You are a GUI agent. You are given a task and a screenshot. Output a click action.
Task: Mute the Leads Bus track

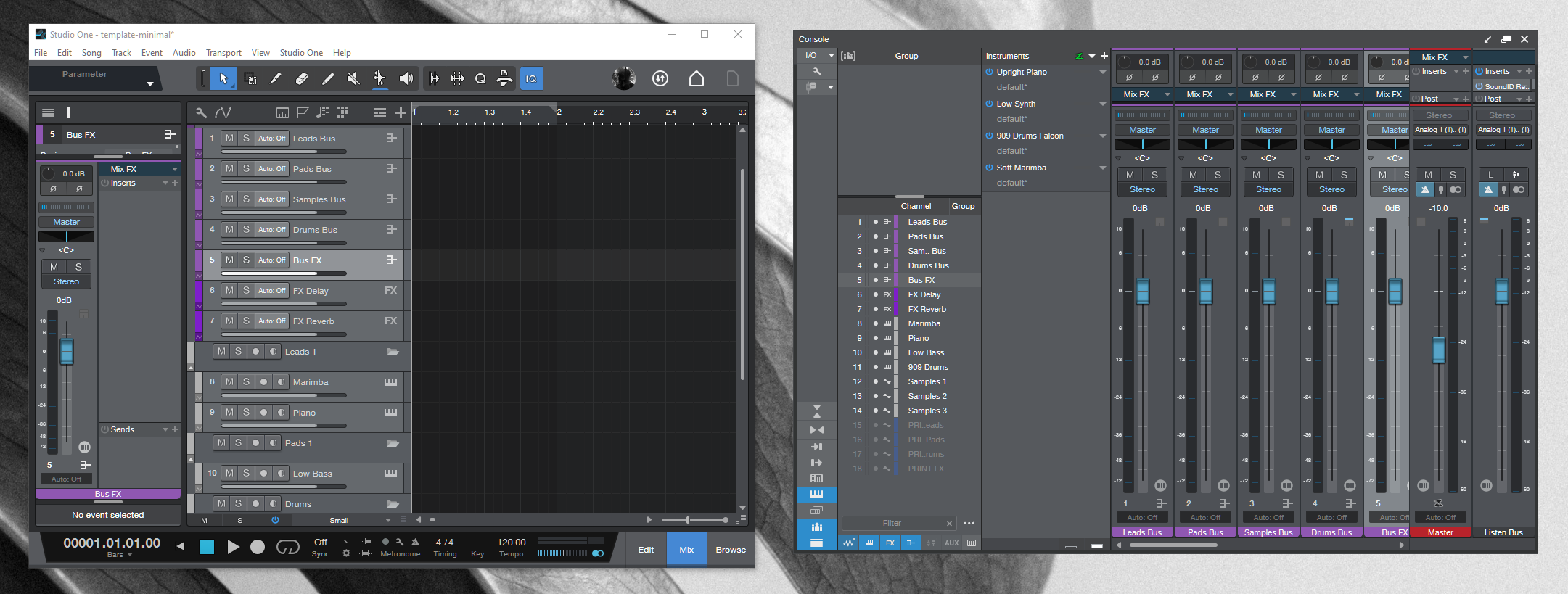(x=229, y=138)
